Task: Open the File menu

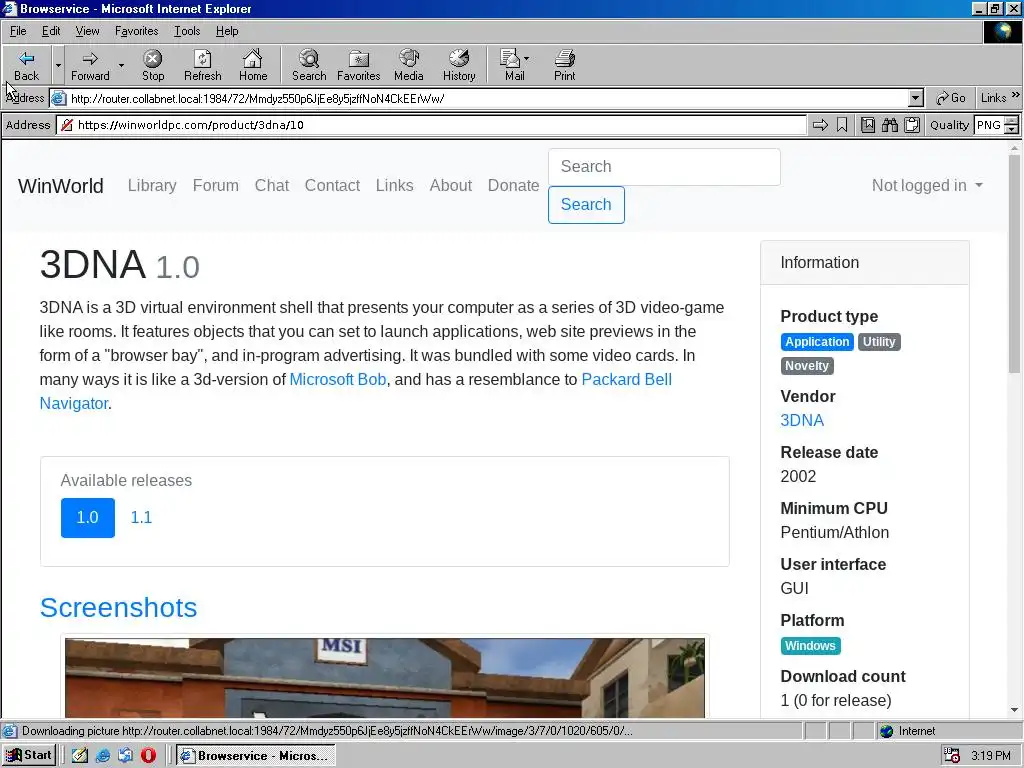Action: 18,31
